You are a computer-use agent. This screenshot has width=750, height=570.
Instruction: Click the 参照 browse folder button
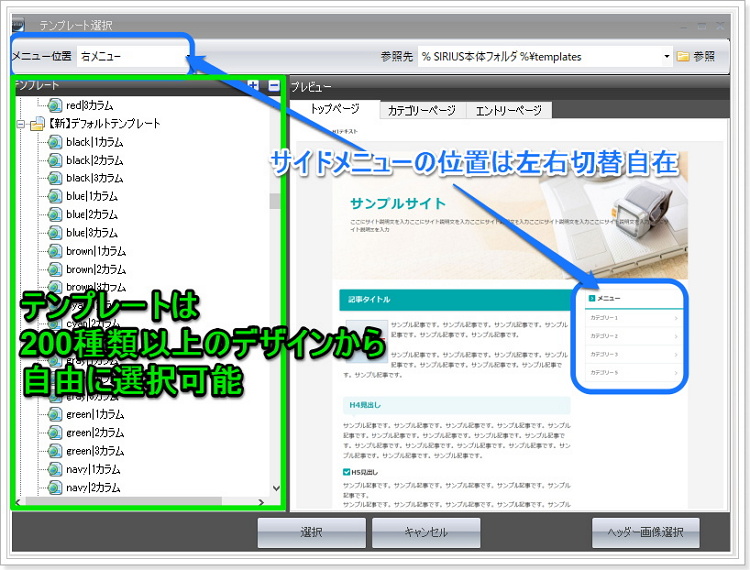click(x=696, y=56)
